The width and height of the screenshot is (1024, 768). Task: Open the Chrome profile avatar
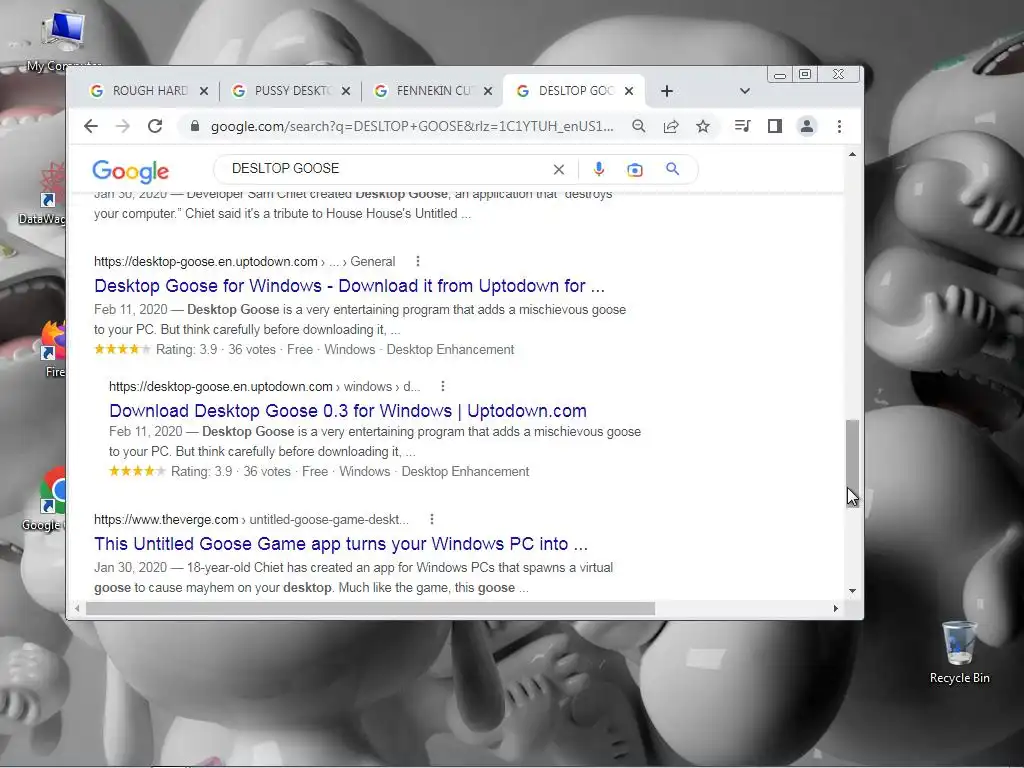tap(807, 126)
